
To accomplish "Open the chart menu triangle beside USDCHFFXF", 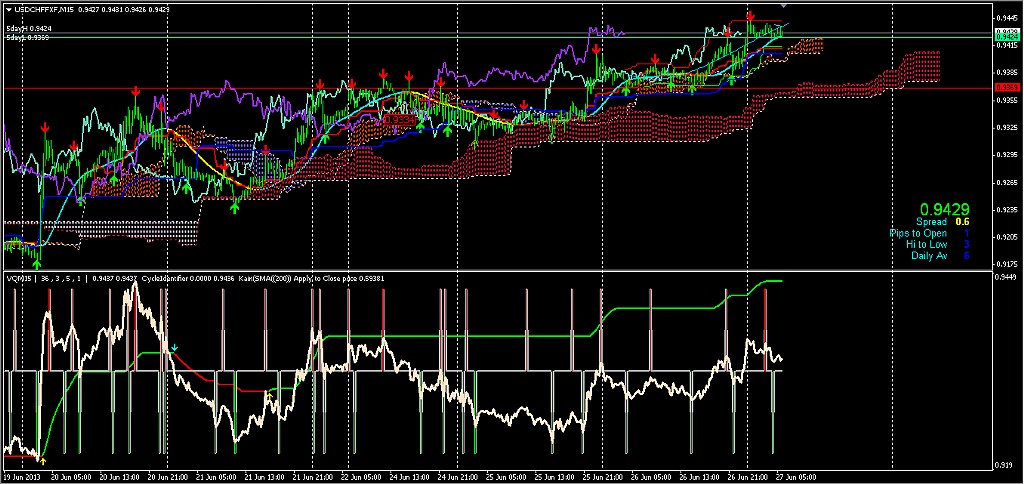I will coord(9,10).
